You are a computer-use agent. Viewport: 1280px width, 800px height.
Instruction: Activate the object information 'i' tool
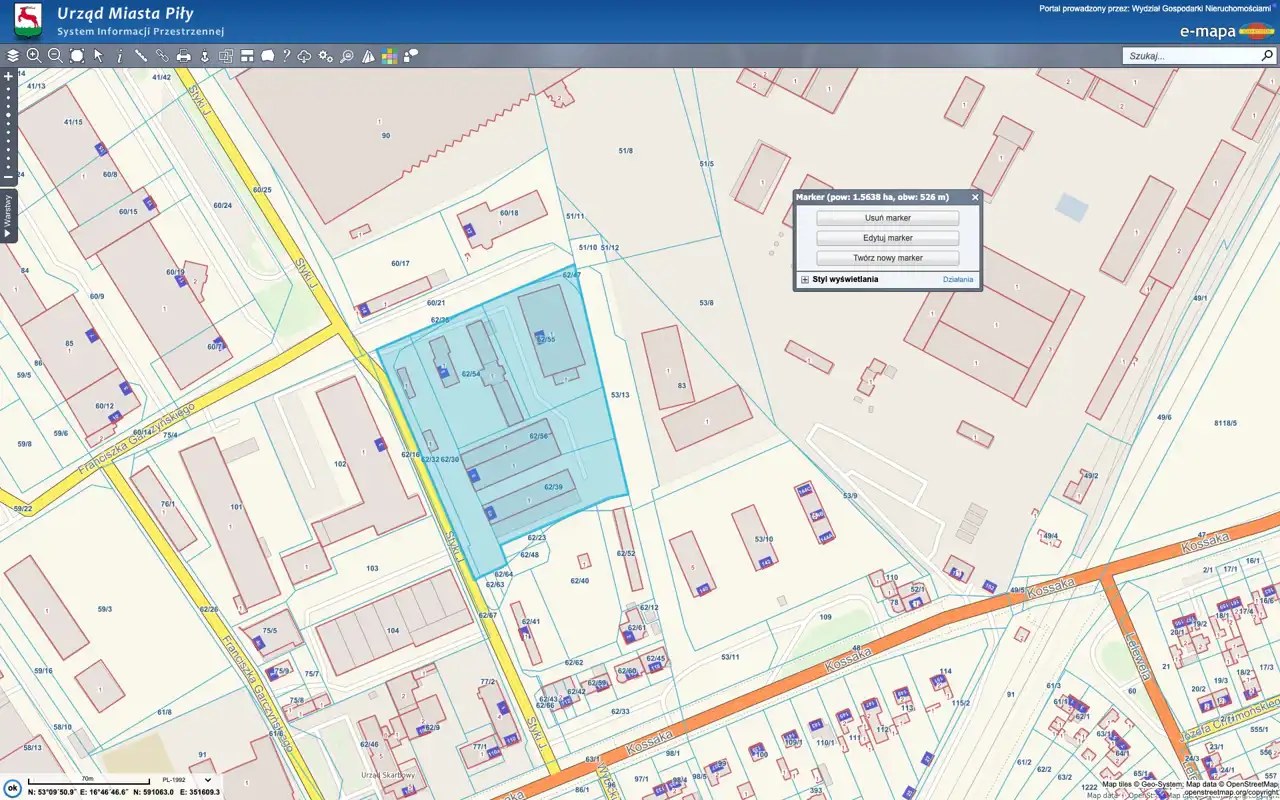[x=119, y=56]
